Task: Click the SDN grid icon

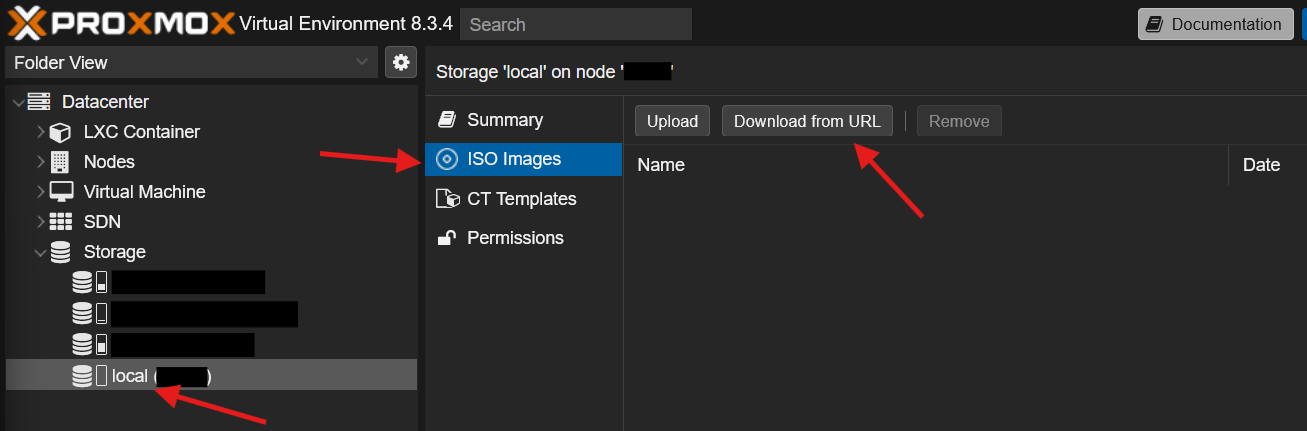Action: click(x=61, y=222)
